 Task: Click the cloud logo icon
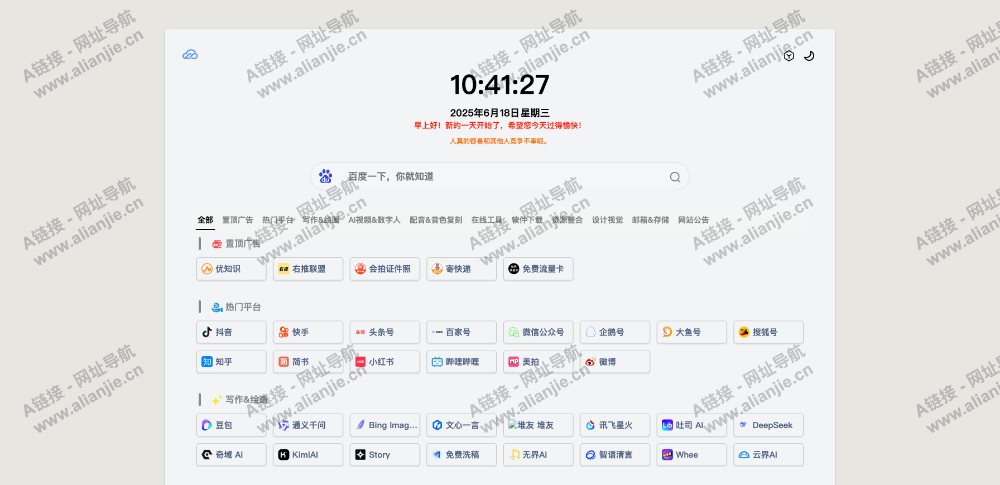[190, 55]
